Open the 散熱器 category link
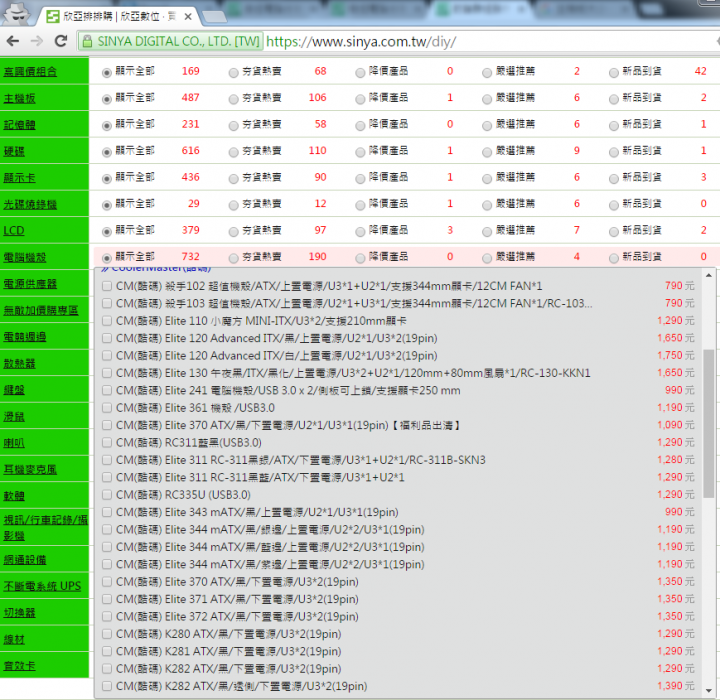720x700 pixels. tap(19, 364)
